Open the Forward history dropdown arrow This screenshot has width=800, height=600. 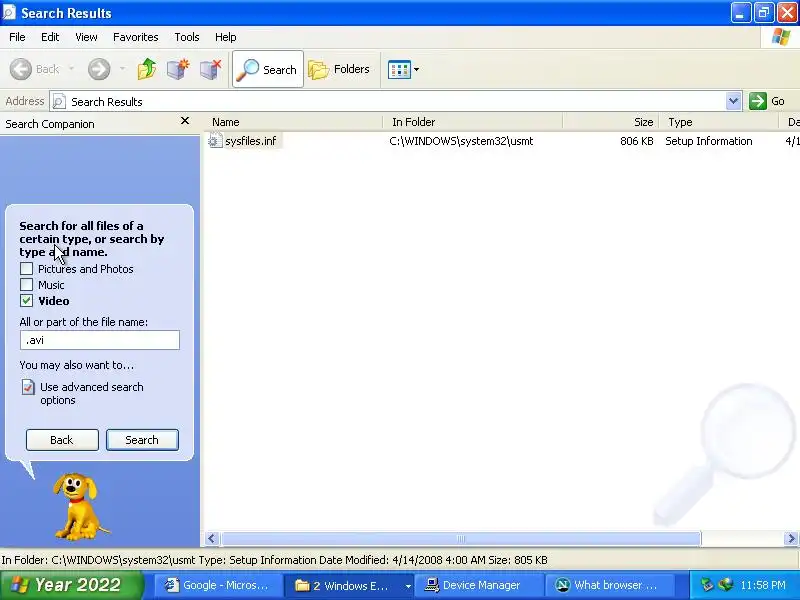[122, 68]
